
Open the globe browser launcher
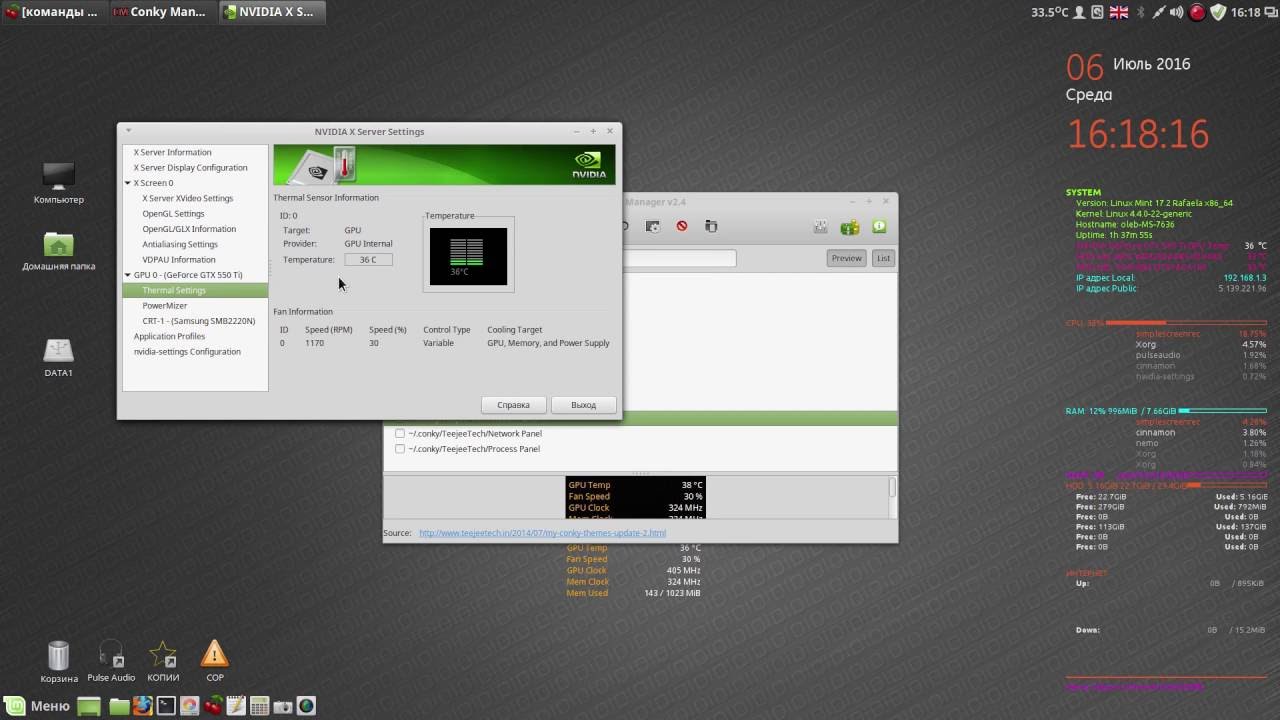(x=306, y=706)
